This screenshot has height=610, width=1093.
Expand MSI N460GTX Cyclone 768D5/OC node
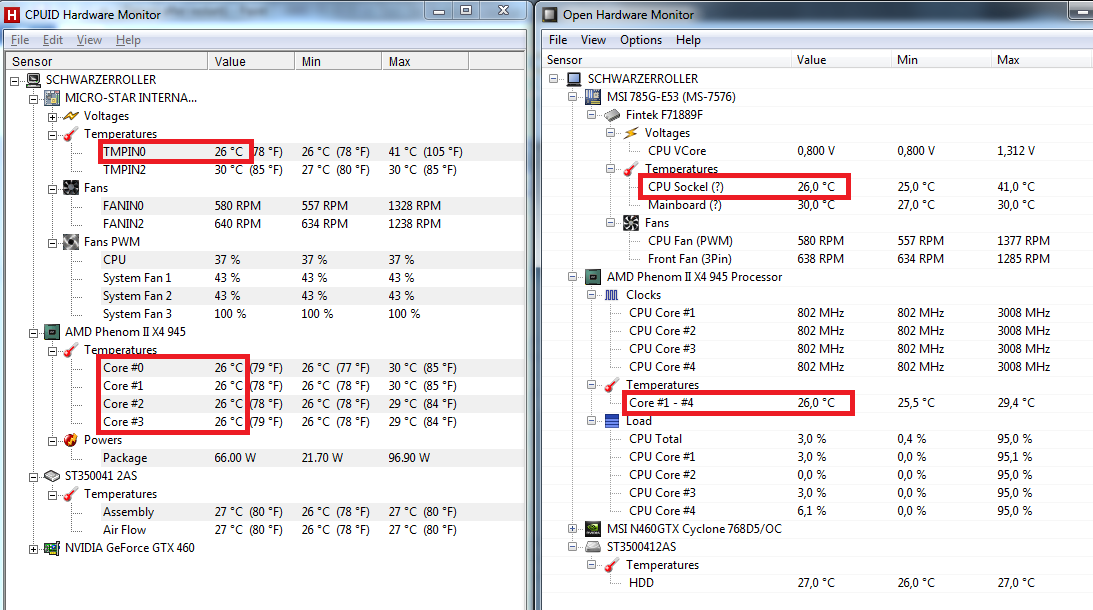click(572, 529)
